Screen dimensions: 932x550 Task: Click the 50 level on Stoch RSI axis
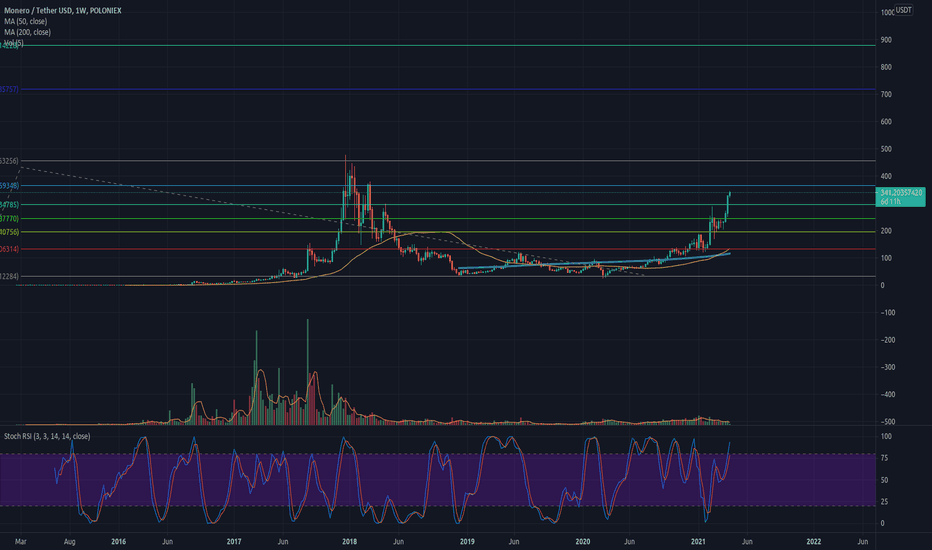[x=884, y=480]
